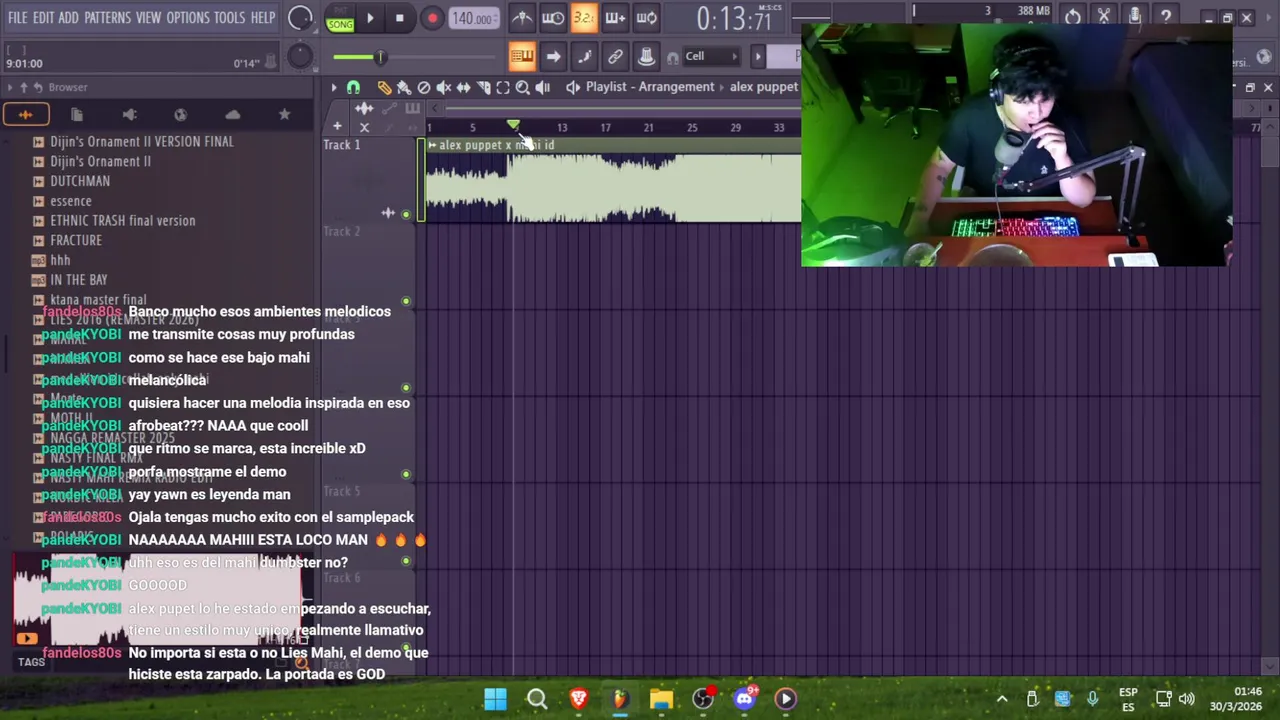Click the arrow auto-scroll icon
Viewport: 1280px width, 720px height.
click(553, 57)
